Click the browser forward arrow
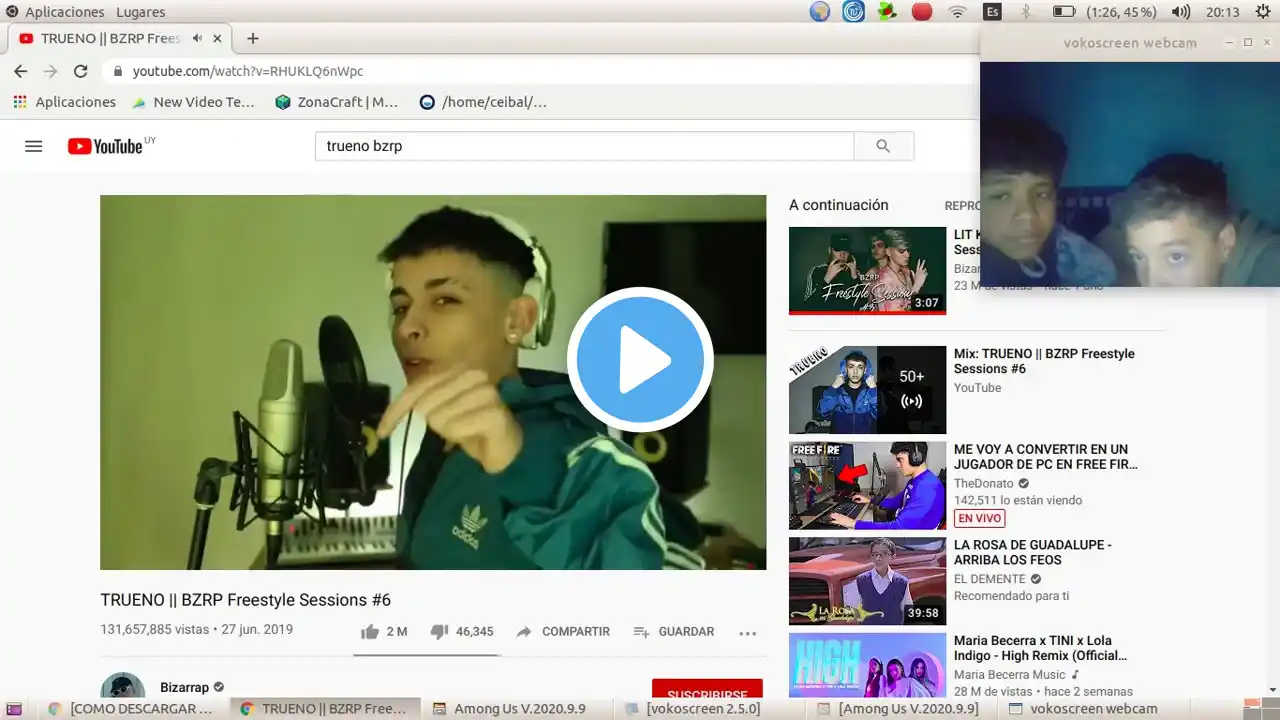Image resolution: width=1280 pixels, height=720 pixels. (x=50, y=71)
